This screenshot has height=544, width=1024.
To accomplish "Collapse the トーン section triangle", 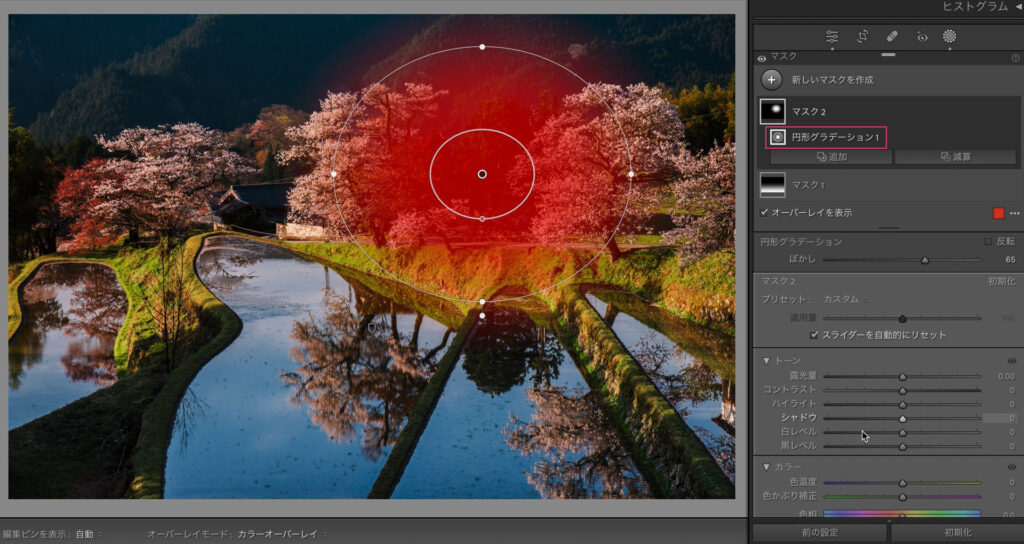I will (767, 360).
